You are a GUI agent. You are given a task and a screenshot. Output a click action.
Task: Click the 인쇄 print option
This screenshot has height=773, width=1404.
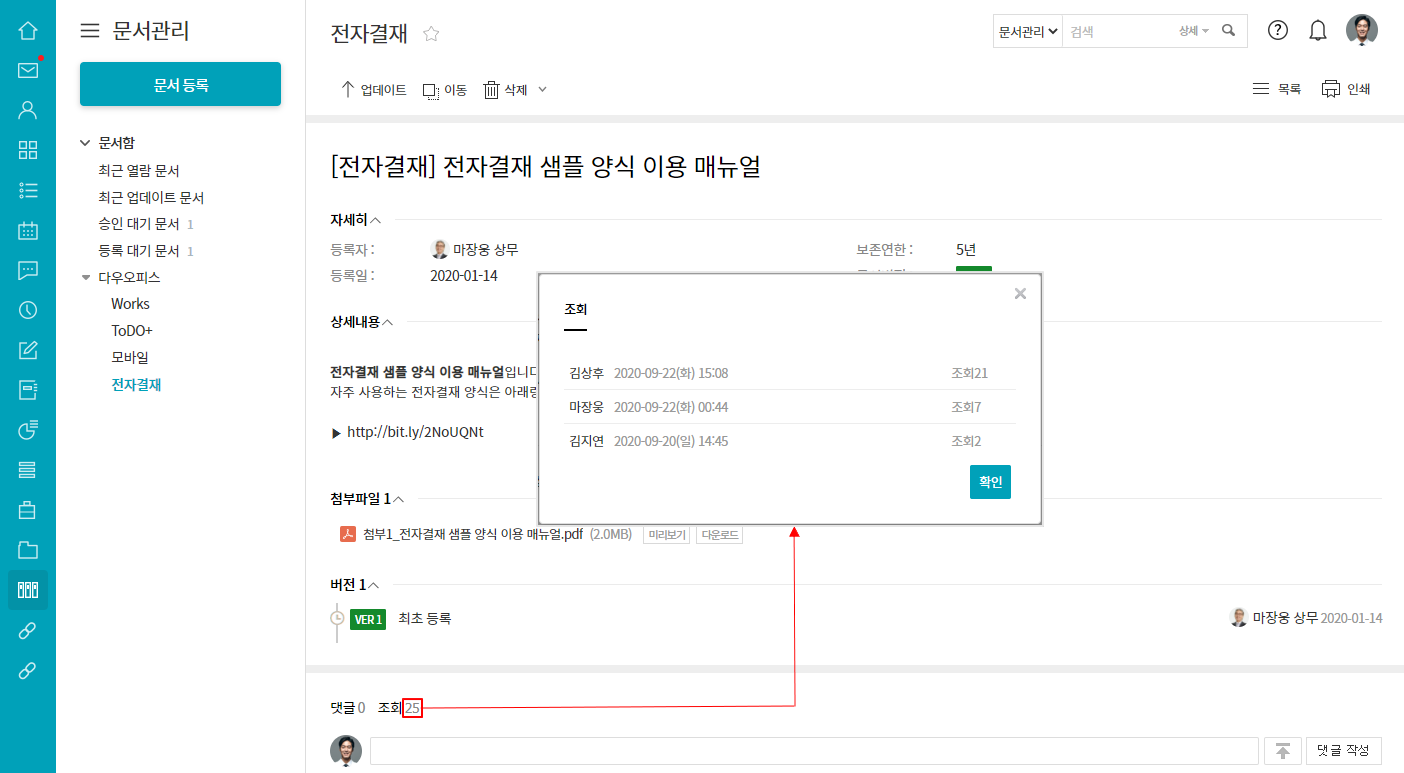[1346, 89]
